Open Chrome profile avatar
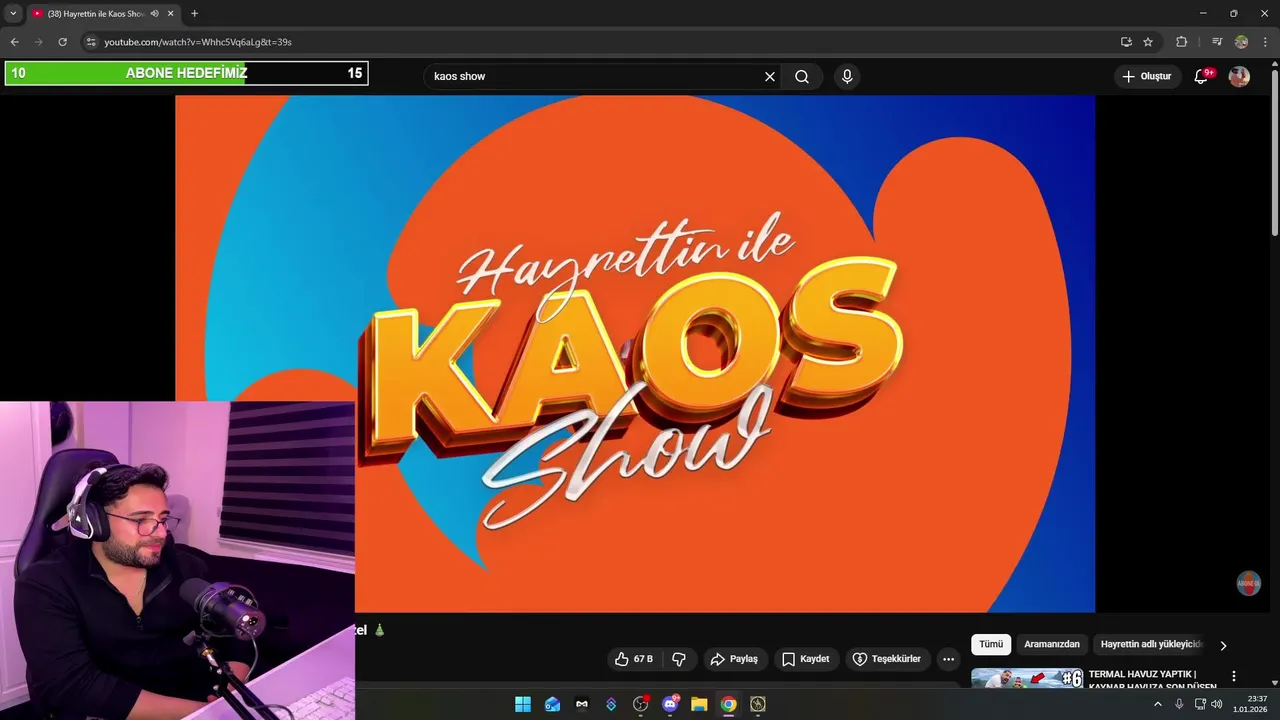 pos(1241,42)
